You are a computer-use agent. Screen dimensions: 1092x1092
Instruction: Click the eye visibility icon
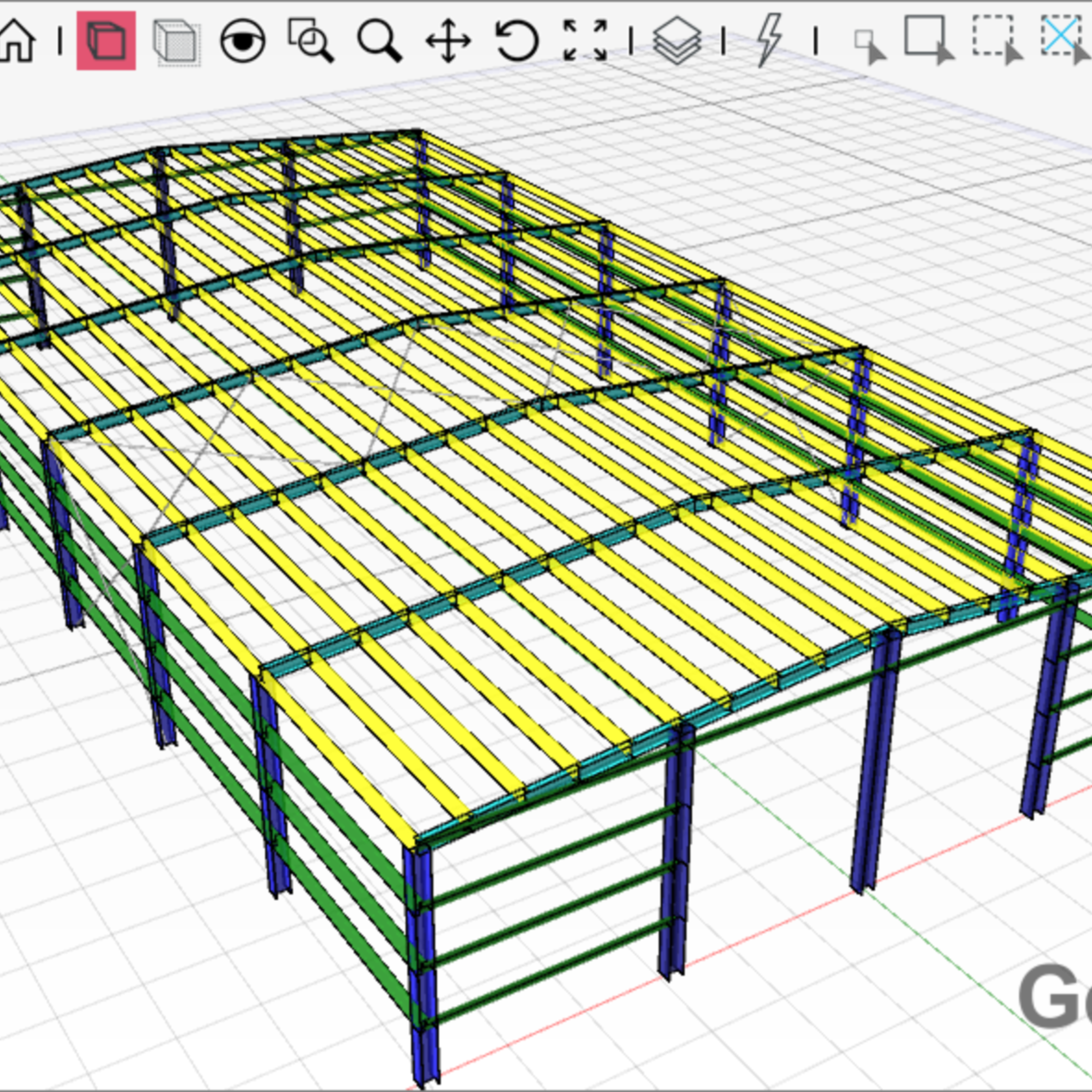coord(243,41)
